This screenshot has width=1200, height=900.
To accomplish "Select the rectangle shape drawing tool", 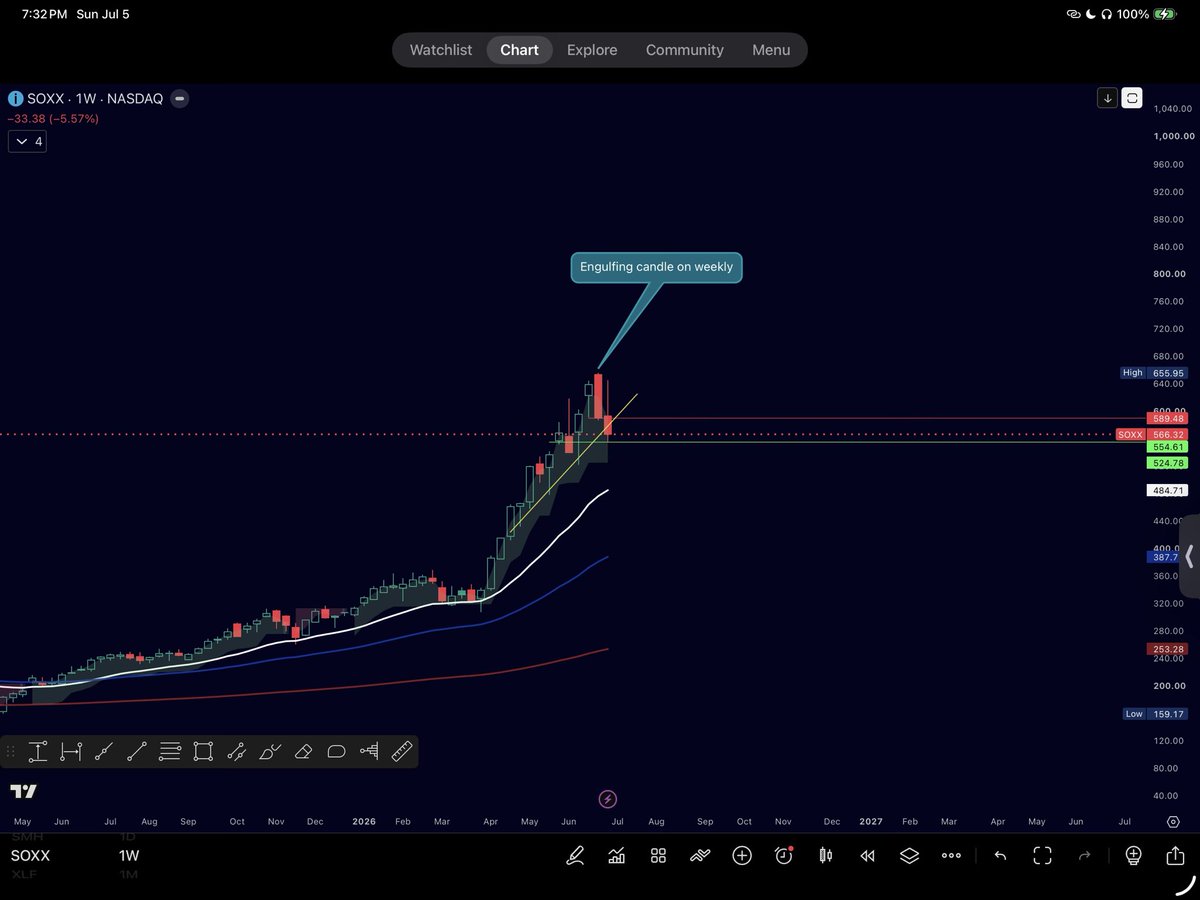I will [203, 751].
